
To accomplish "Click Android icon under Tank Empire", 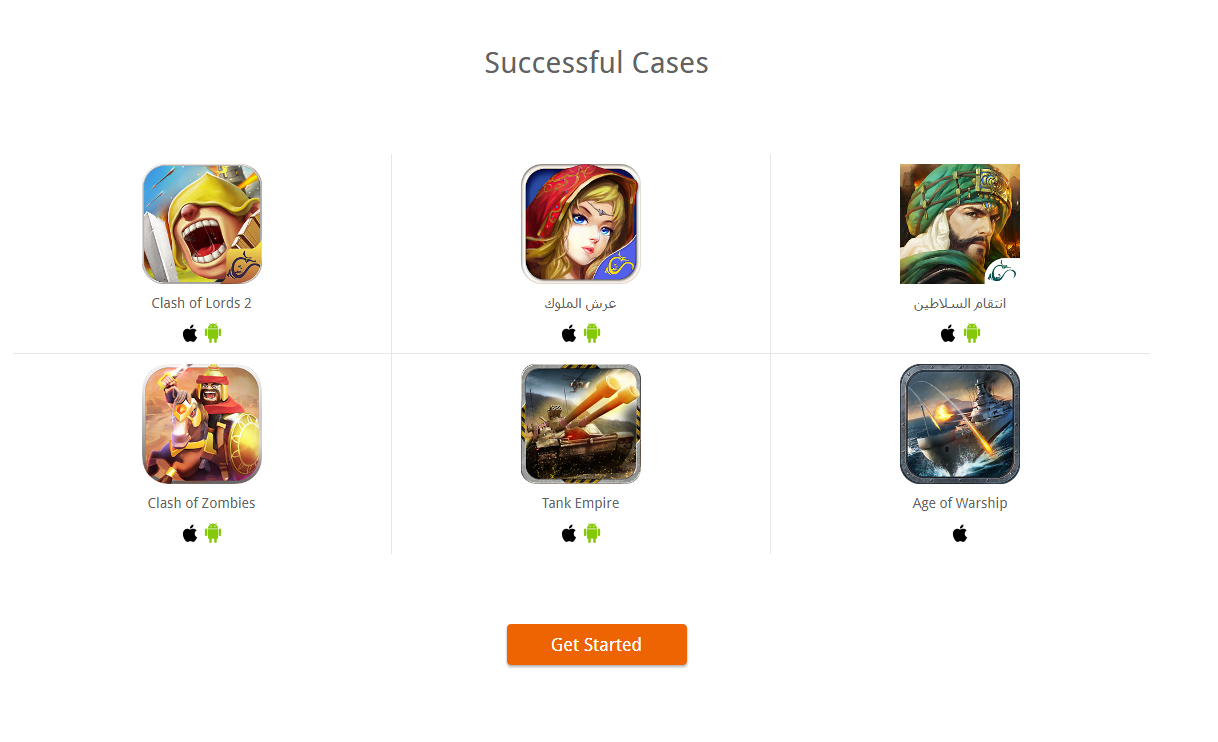I will point(592,533).
